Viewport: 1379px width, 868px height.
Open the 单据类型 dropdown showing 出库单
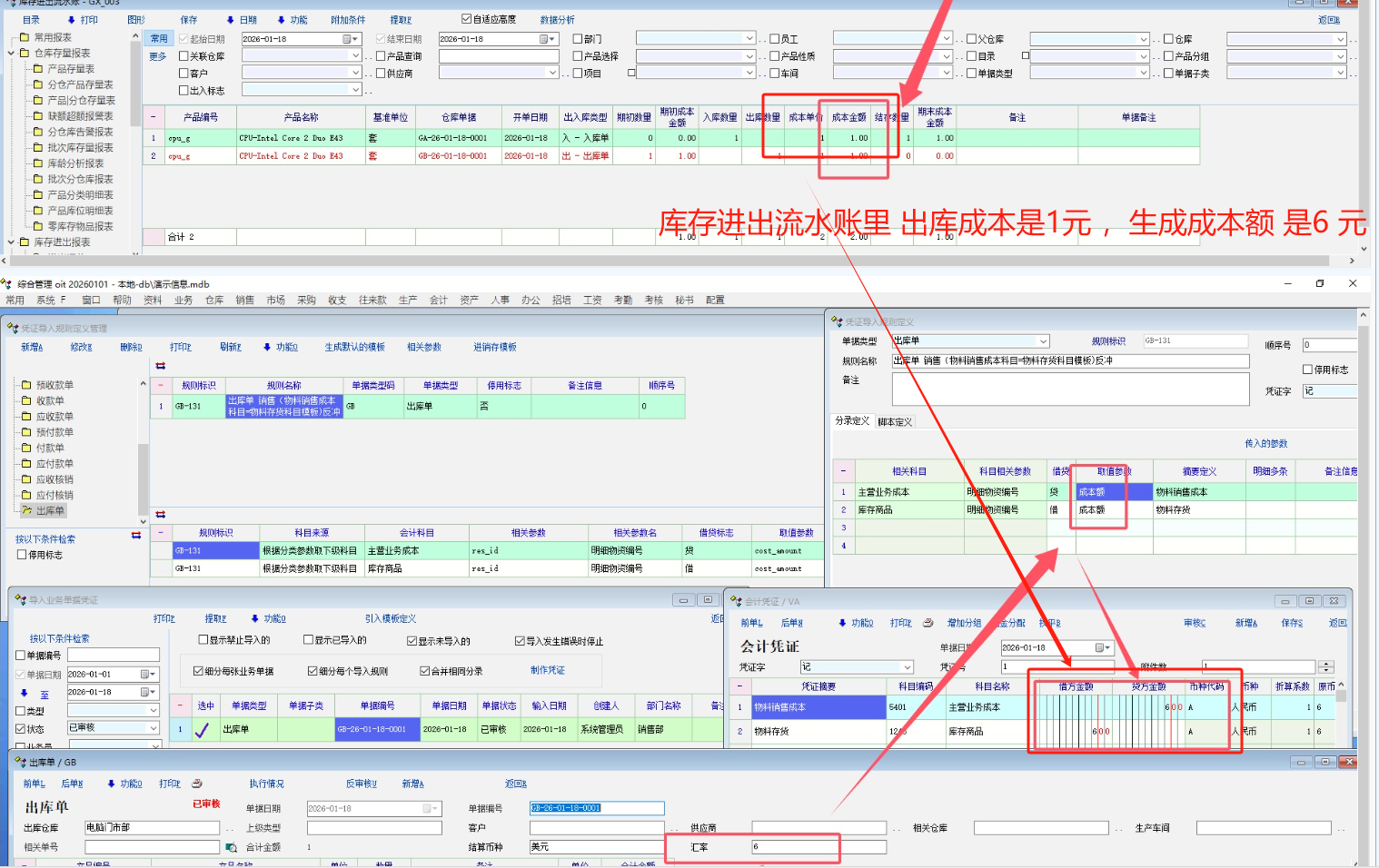coord(1043,341)
